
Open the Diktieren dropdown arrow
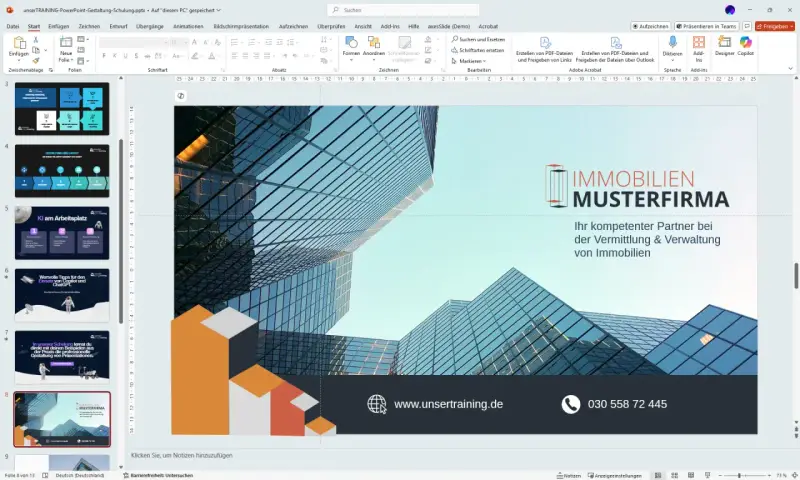672,60
